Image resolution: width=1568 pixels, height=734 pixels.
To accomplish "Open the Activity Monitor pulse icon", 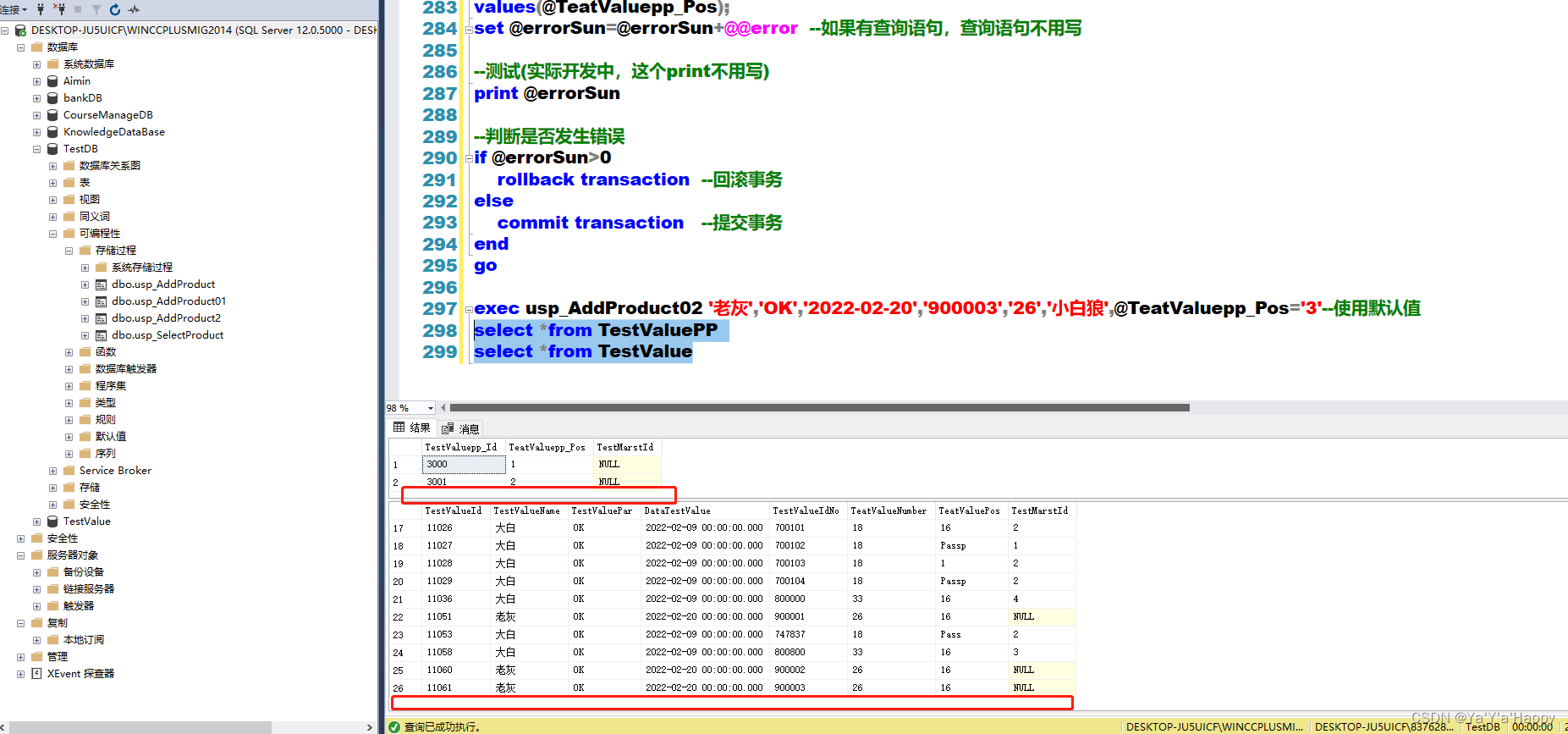I will [134, 10].
